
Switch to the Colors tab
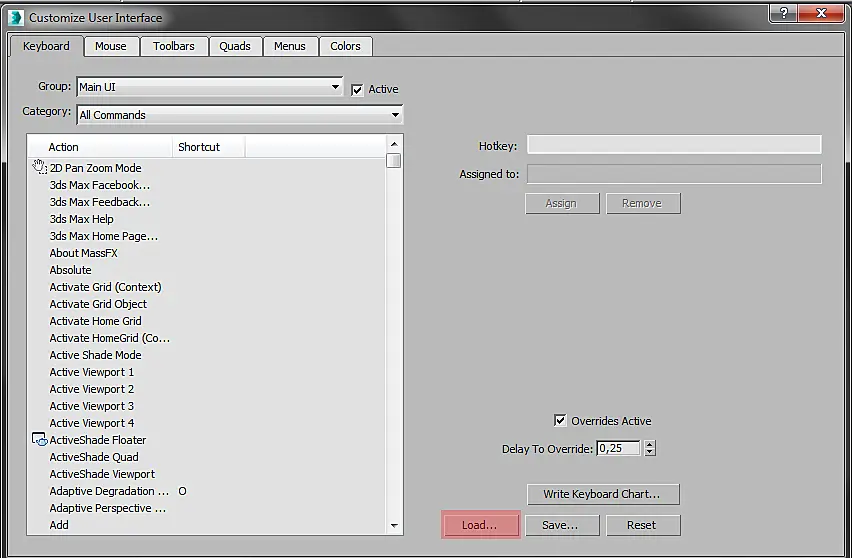point(346,46)
